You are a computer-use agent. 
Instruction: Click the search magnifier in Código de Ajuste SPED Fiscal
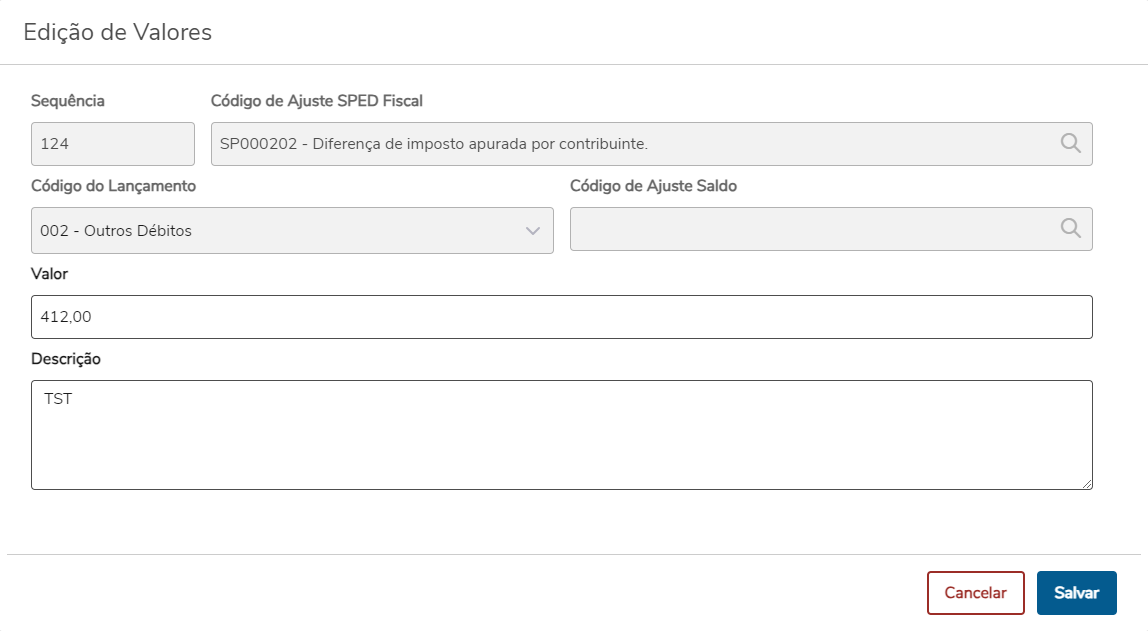click(x=1070, y=143)
